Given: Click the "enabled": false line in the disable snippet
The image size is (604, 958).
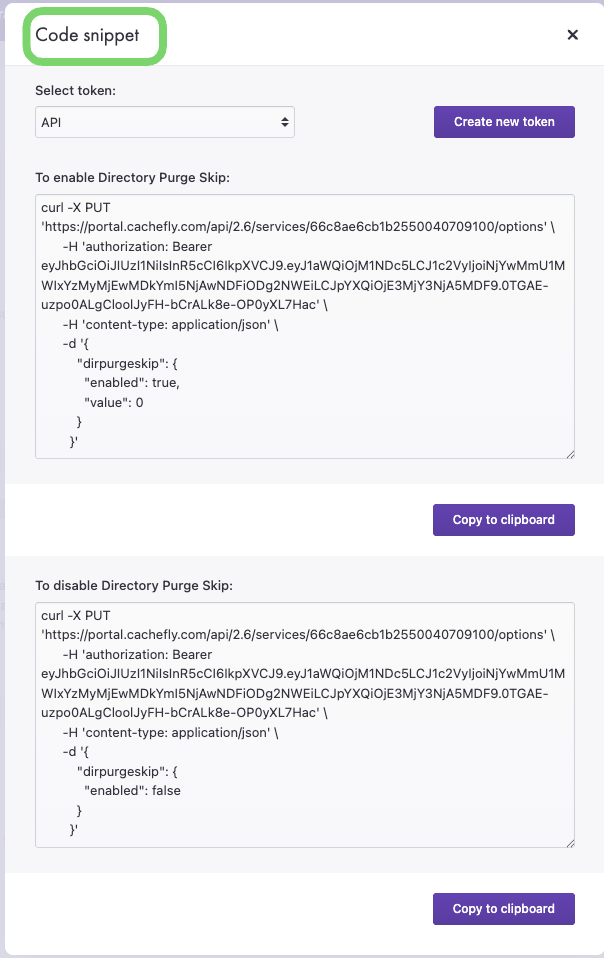Looking at the screenshot, I should [x=133, y=791].
